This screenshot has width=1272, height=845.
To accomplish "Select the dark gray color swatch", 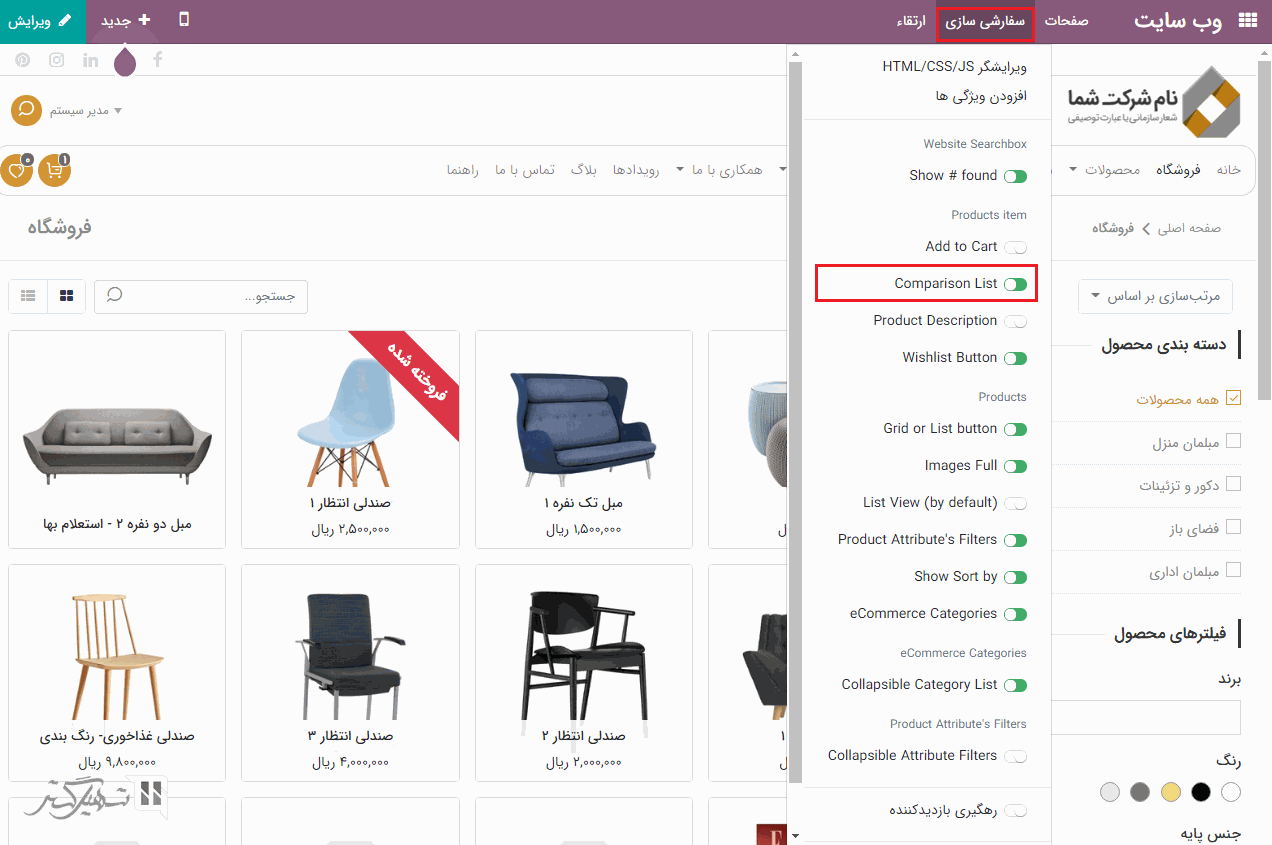I will click(x=1140, y=792).
